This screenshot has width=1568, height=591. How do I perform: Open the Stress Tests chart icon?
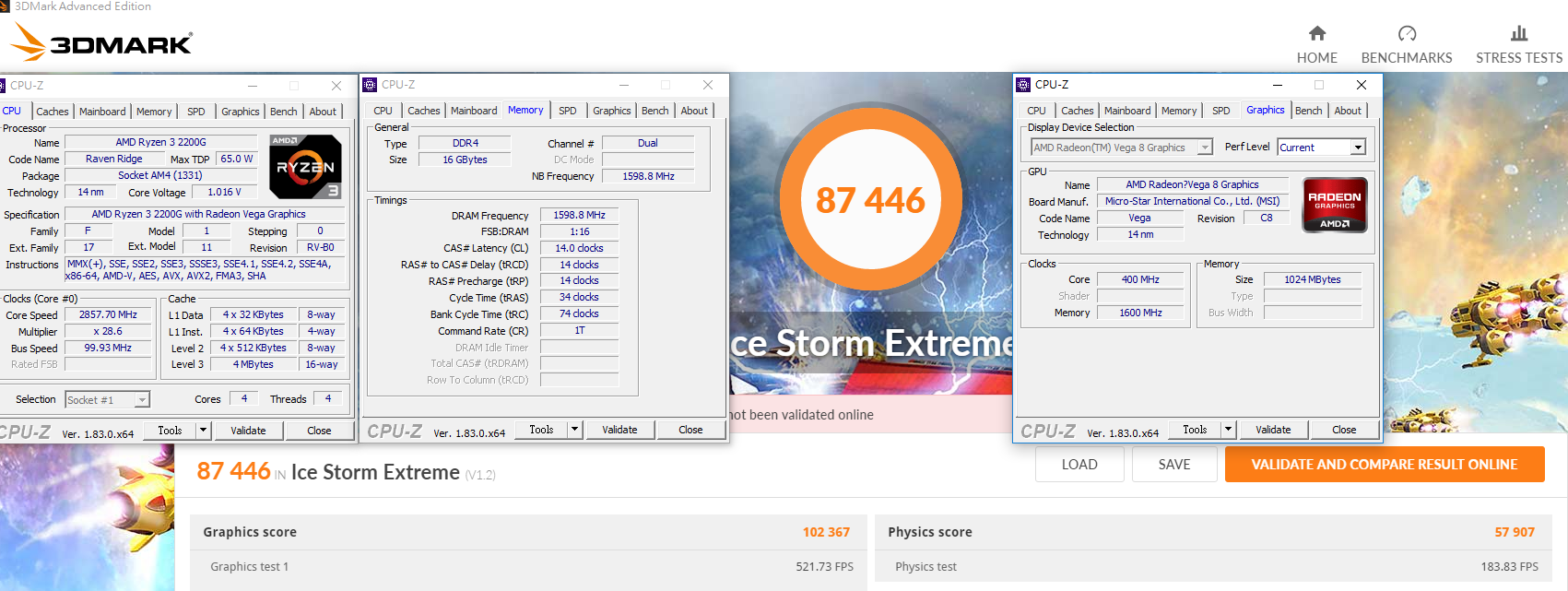point(1519,33)
